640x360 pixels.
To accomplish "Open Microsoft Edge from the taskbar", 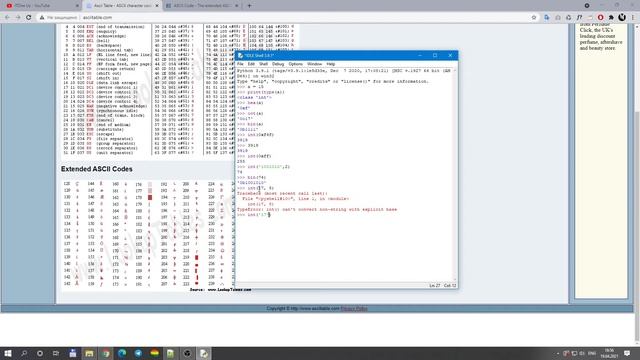I will coord(122,353).
